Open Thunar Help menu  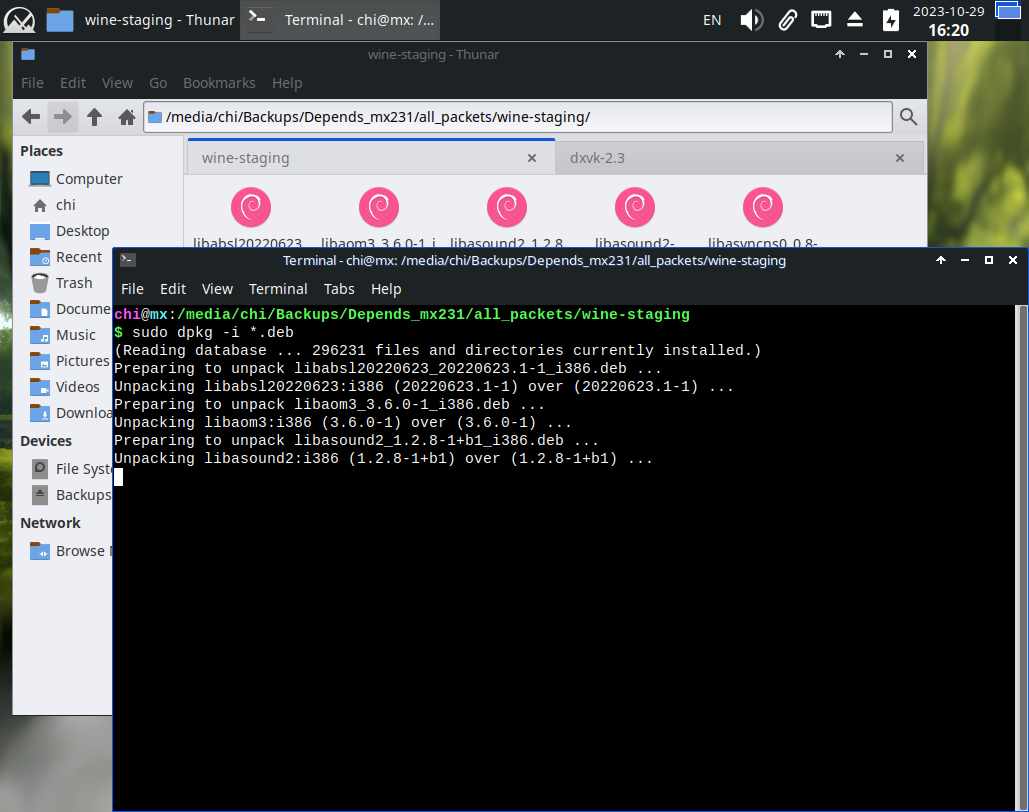point(287,83)
